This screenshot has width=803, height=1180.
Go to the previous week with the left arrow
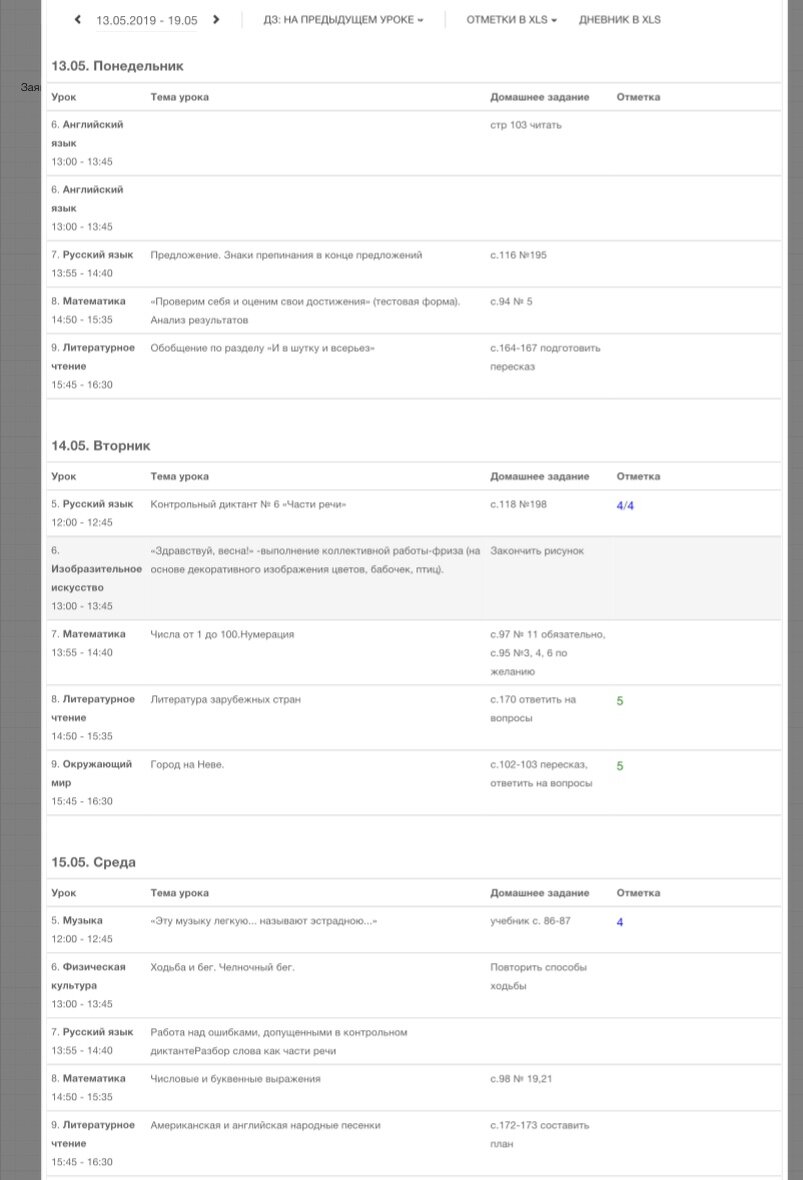point(78,20)
